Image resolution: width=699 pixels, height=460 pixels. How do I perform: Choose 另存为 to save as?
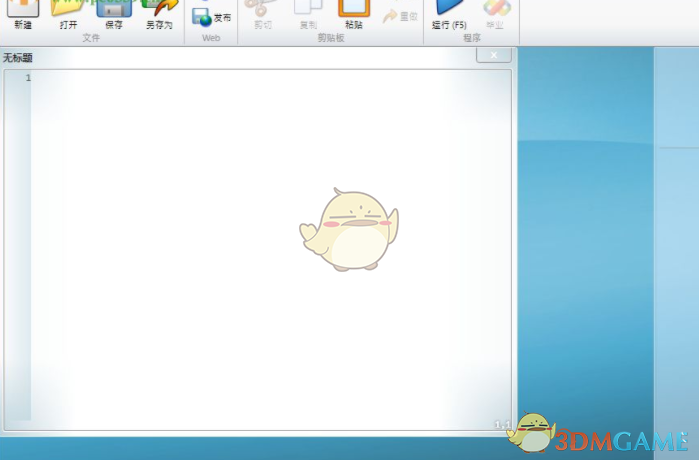click(160, 15)
